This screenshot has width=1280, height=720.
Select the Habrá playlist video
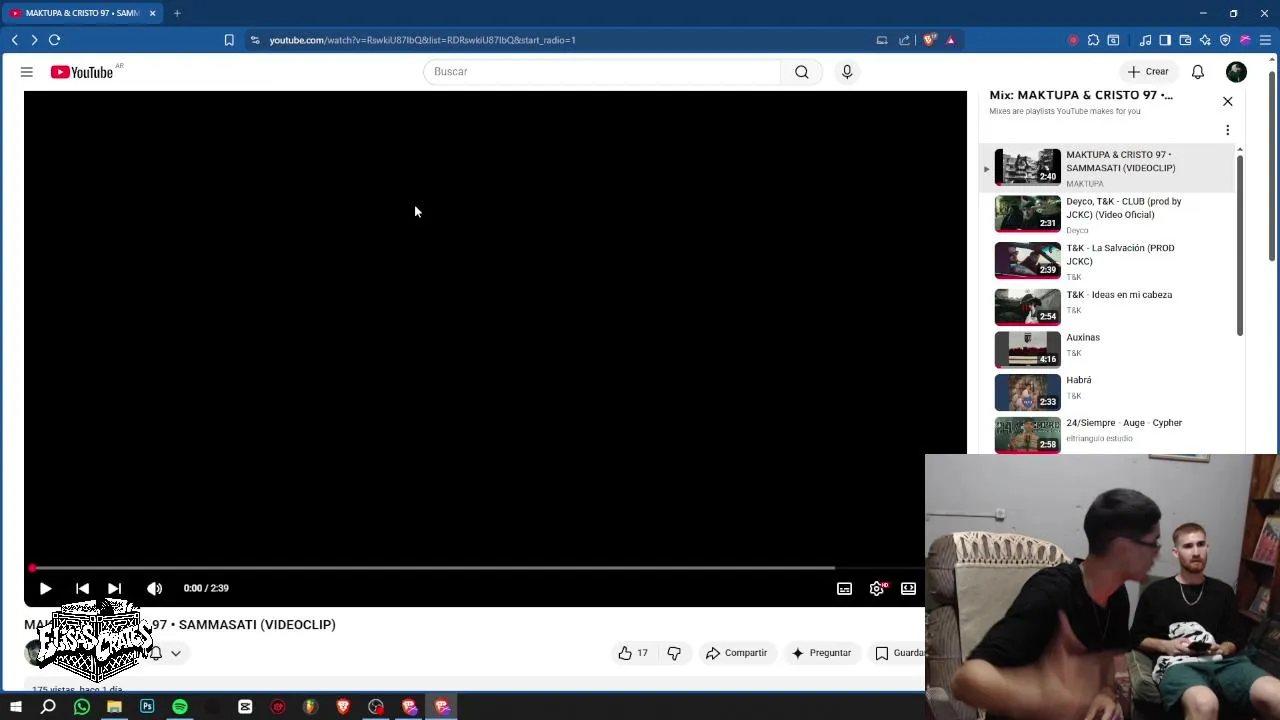(x=1108, y=392)
